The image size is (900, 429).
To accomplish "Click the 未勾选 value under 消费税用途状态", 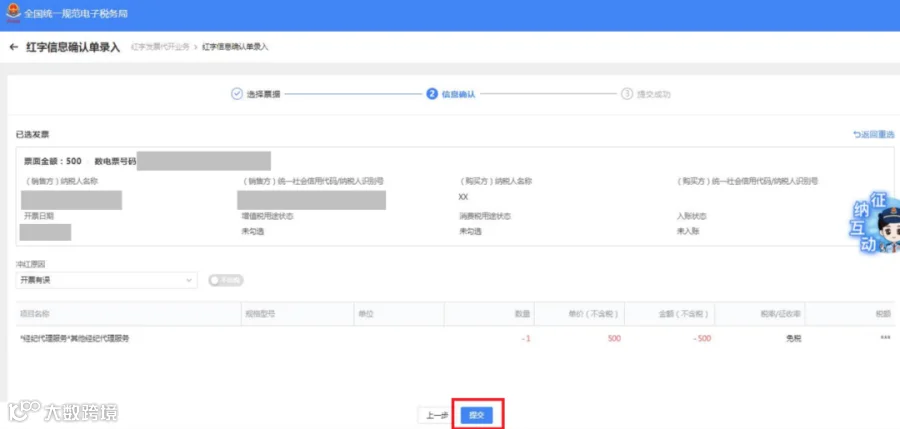I will [470, 231].
